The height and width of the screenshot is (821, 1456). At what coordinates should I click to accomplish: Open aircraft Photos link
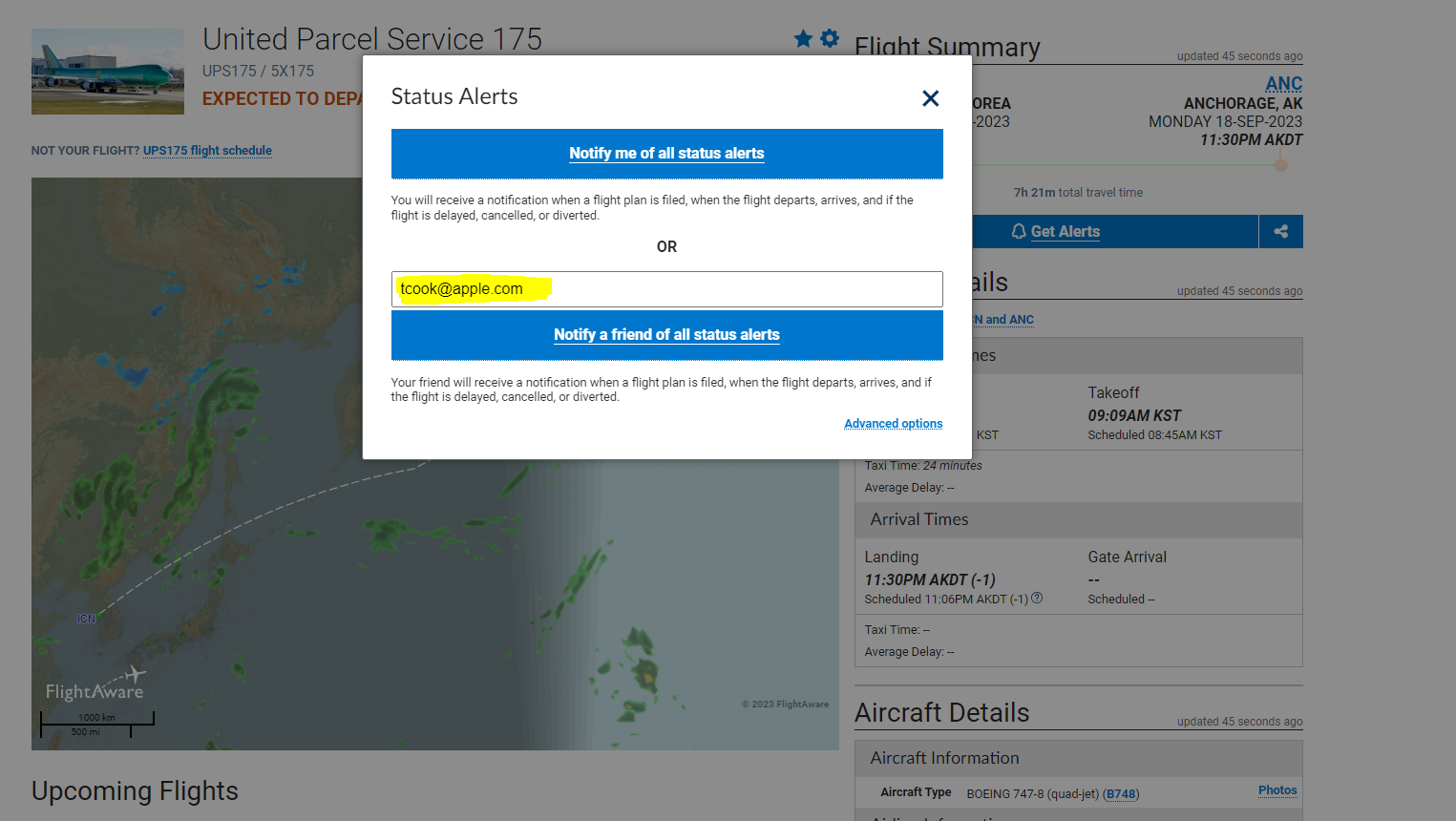(1277, 790)
